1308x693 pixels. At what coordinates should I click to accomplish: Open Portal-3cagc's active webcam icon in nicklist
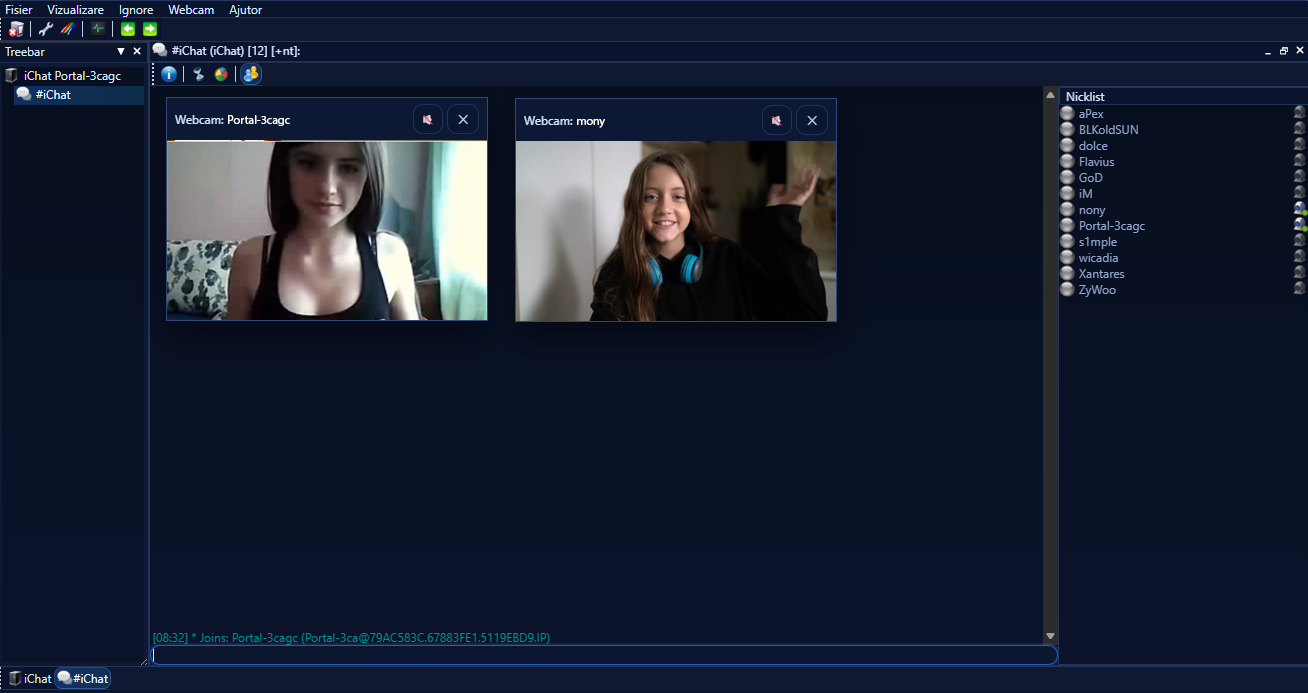(1299, 225)
